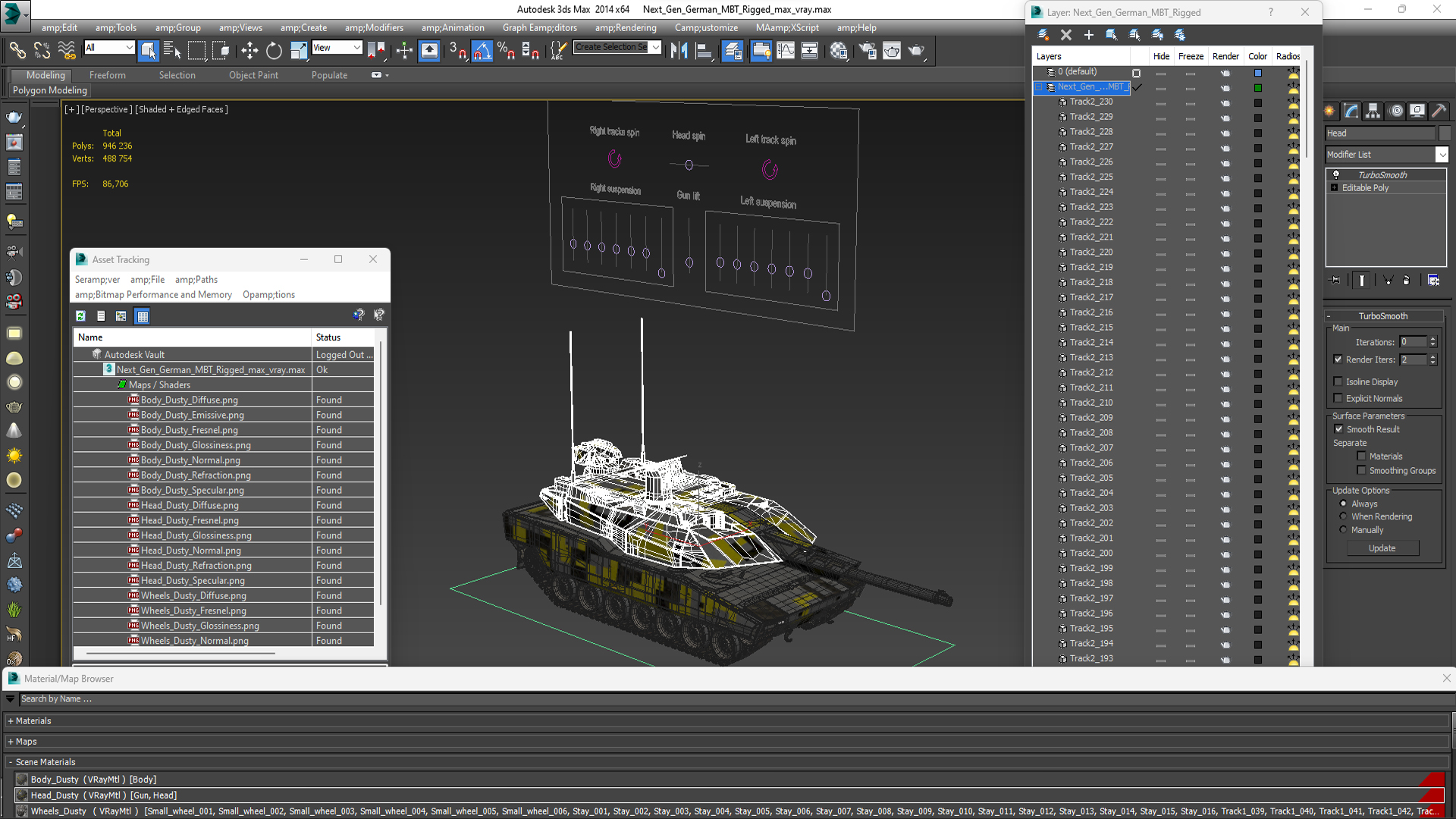Toggle Smooth Result checkbox
Screen dimensions: 1456x819
click(x=1339, y=429)
